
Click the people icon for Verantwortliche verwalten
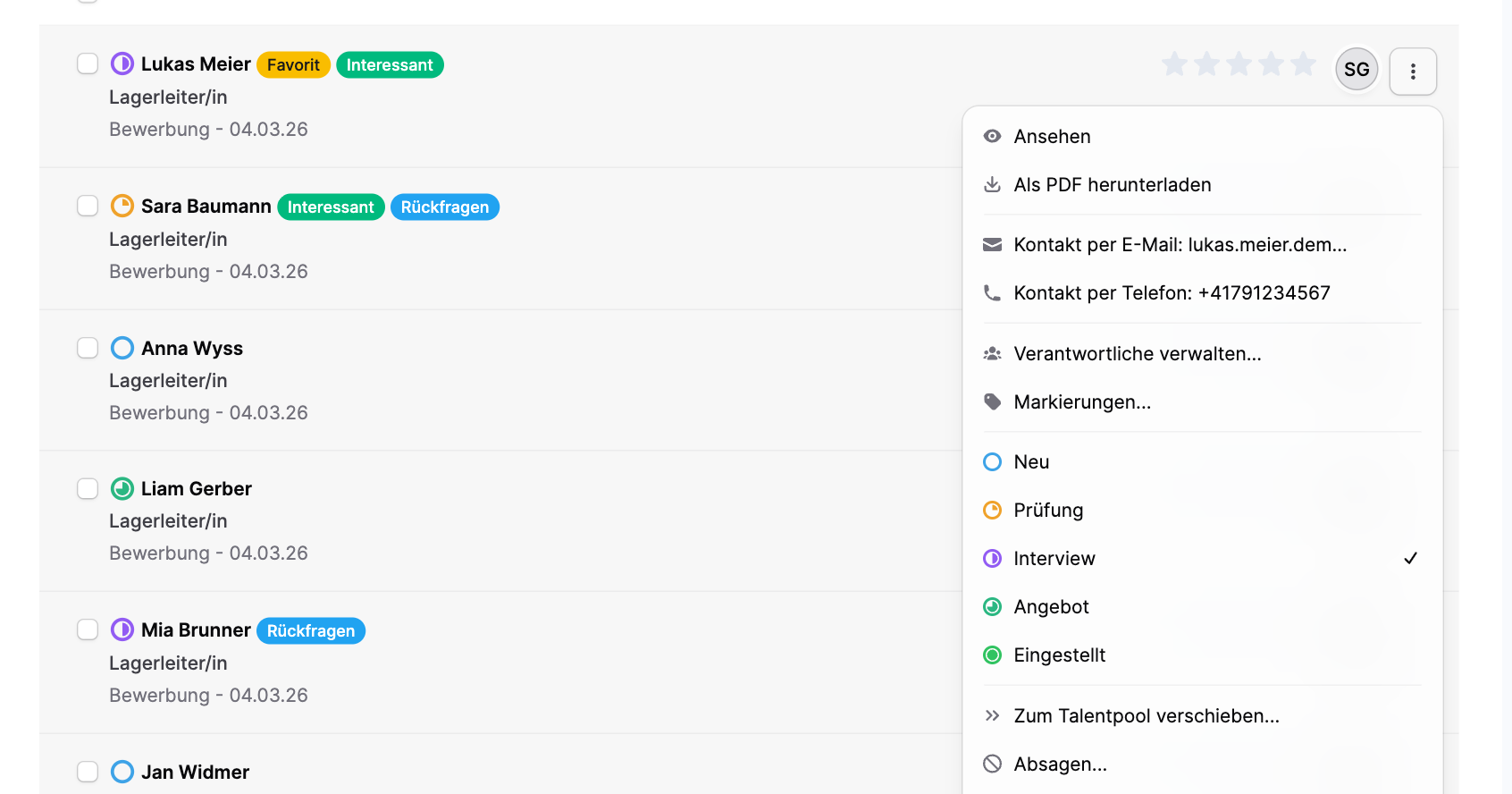pyautogui.click(x=992, y=354)
